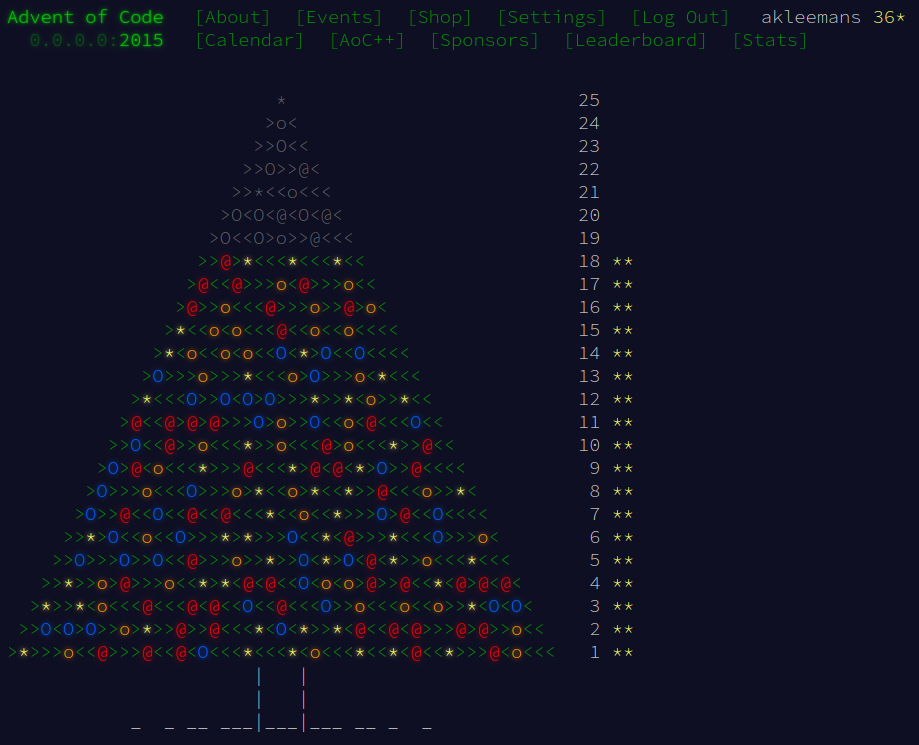This screenshot has width=919, height=745.
Task: Click the gold stars beside day 5
Action: click(622, 561)
